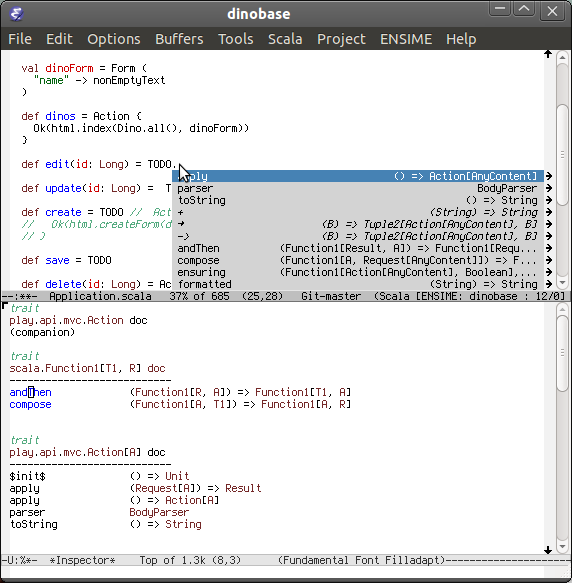This screenshot has width=572, height=583.
Task: Open the Edit menu
Action: [59, 39]
